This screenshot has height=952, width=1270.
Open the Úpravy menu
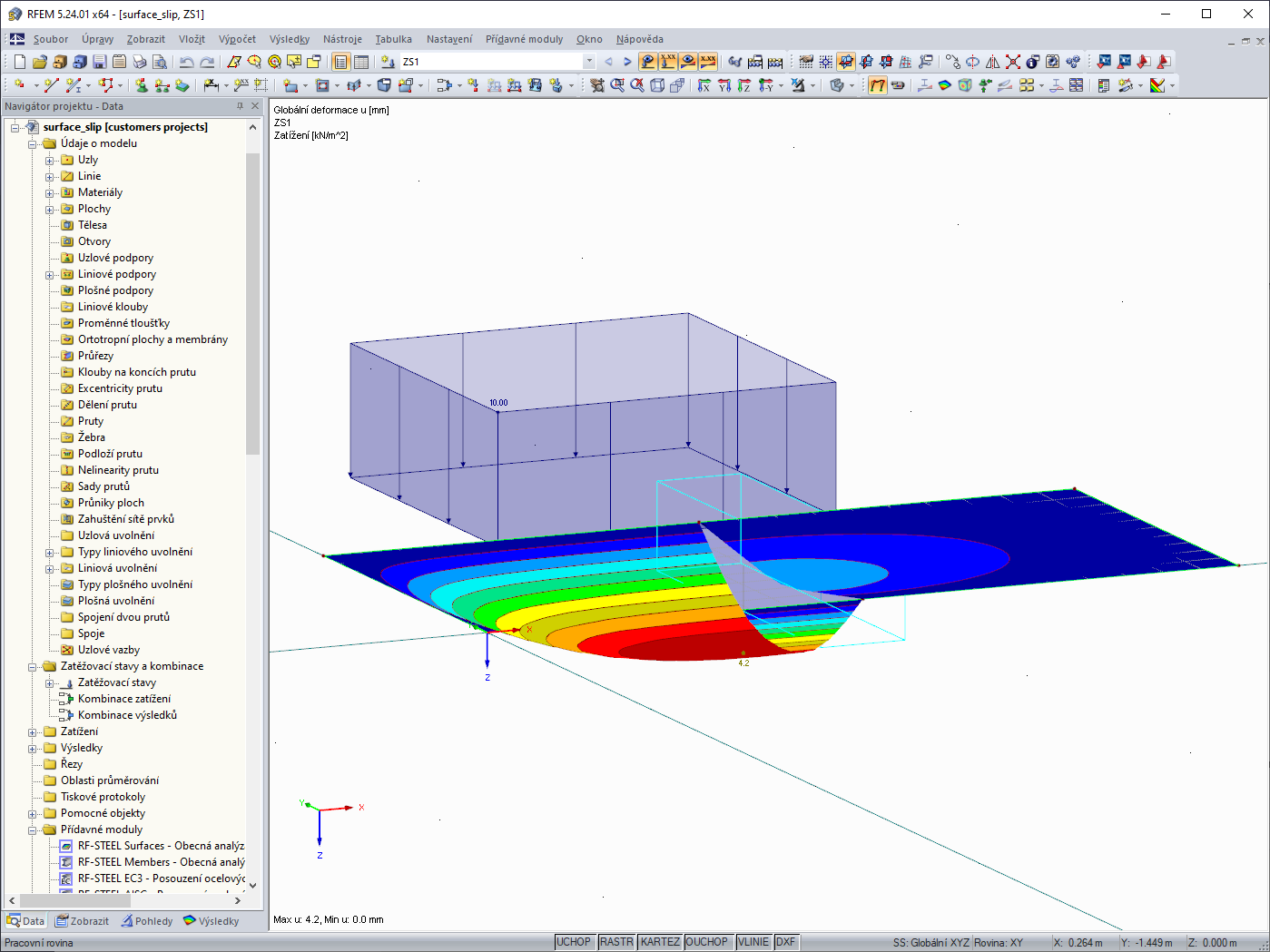97,39
